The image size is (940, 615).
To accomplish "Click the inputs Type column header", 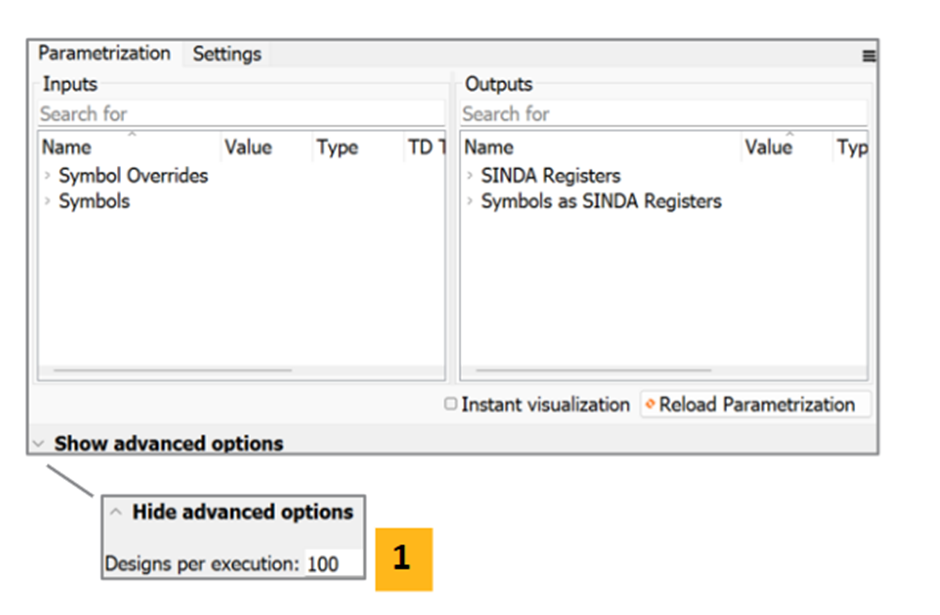I will (x=337, y=148).
